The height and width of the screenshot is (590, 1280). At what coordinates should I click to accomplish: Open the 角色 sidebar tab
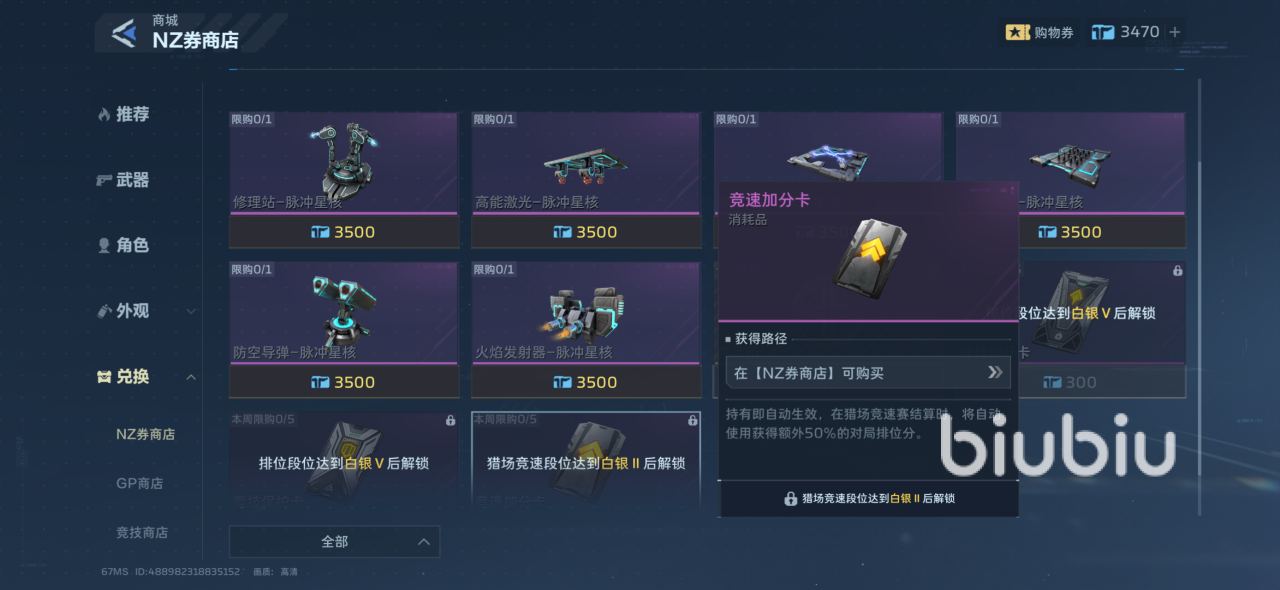tap(123, 245)
